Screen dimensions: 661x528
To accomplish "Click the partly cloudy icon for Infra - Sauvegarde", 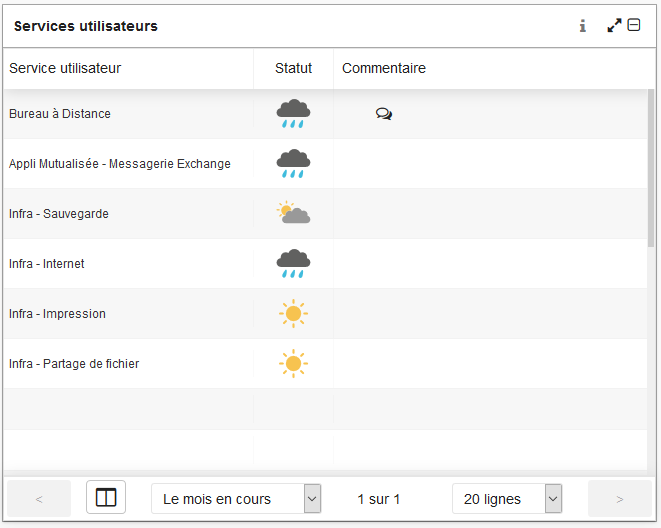I will click(293, 213).
